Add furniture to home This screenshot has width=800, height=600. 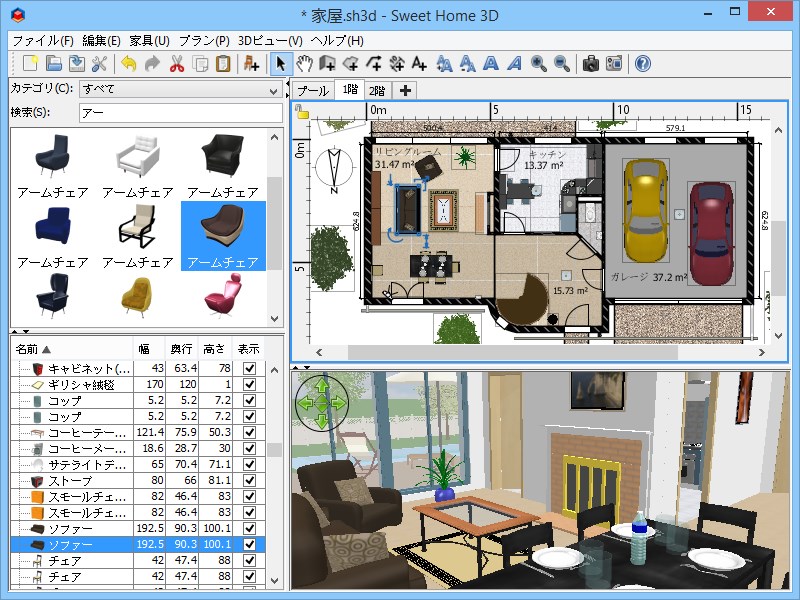coord(251,64)
